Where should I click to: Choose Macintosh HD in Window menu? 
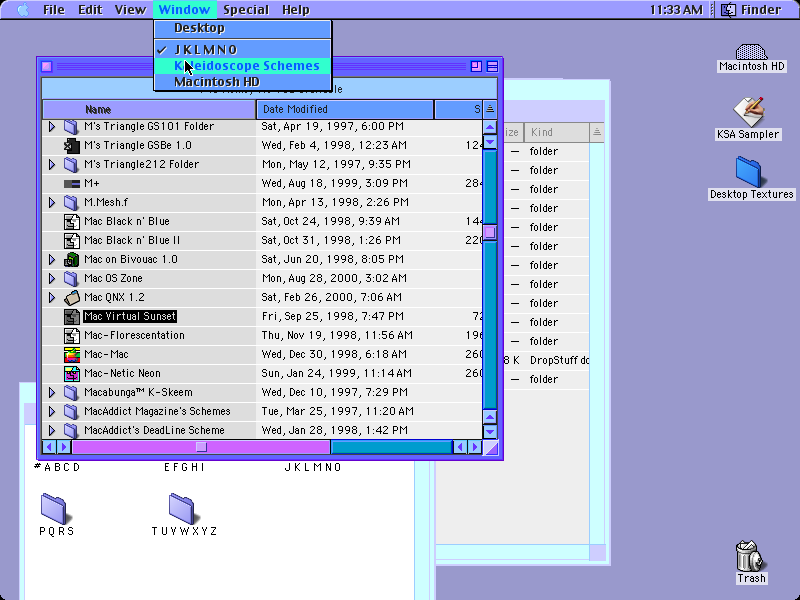242,82
